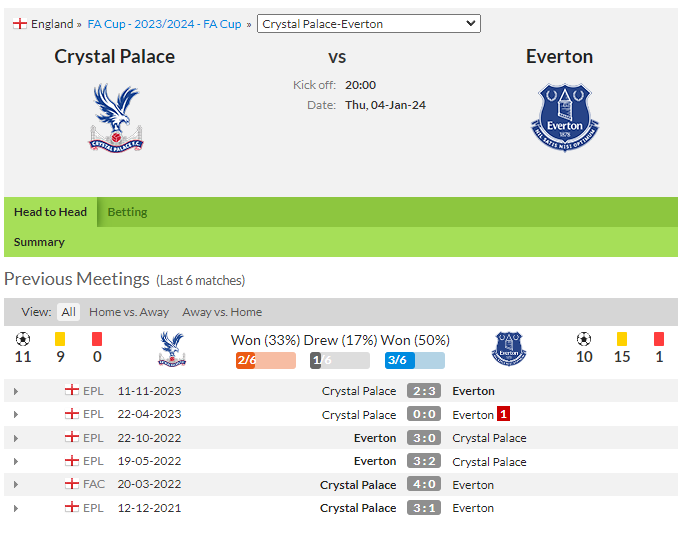Click small Crystal Palace crest in stats row

[172, 349]
